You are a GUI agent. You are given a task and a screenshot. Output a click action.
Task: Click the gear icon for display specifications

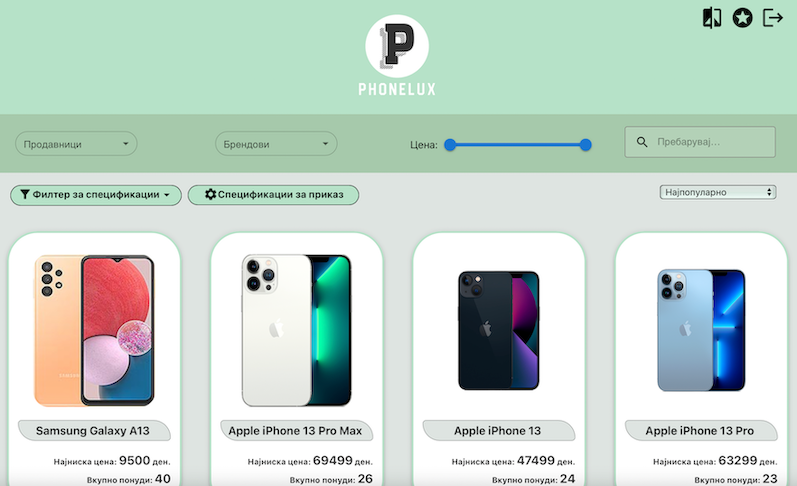point(210,194)
